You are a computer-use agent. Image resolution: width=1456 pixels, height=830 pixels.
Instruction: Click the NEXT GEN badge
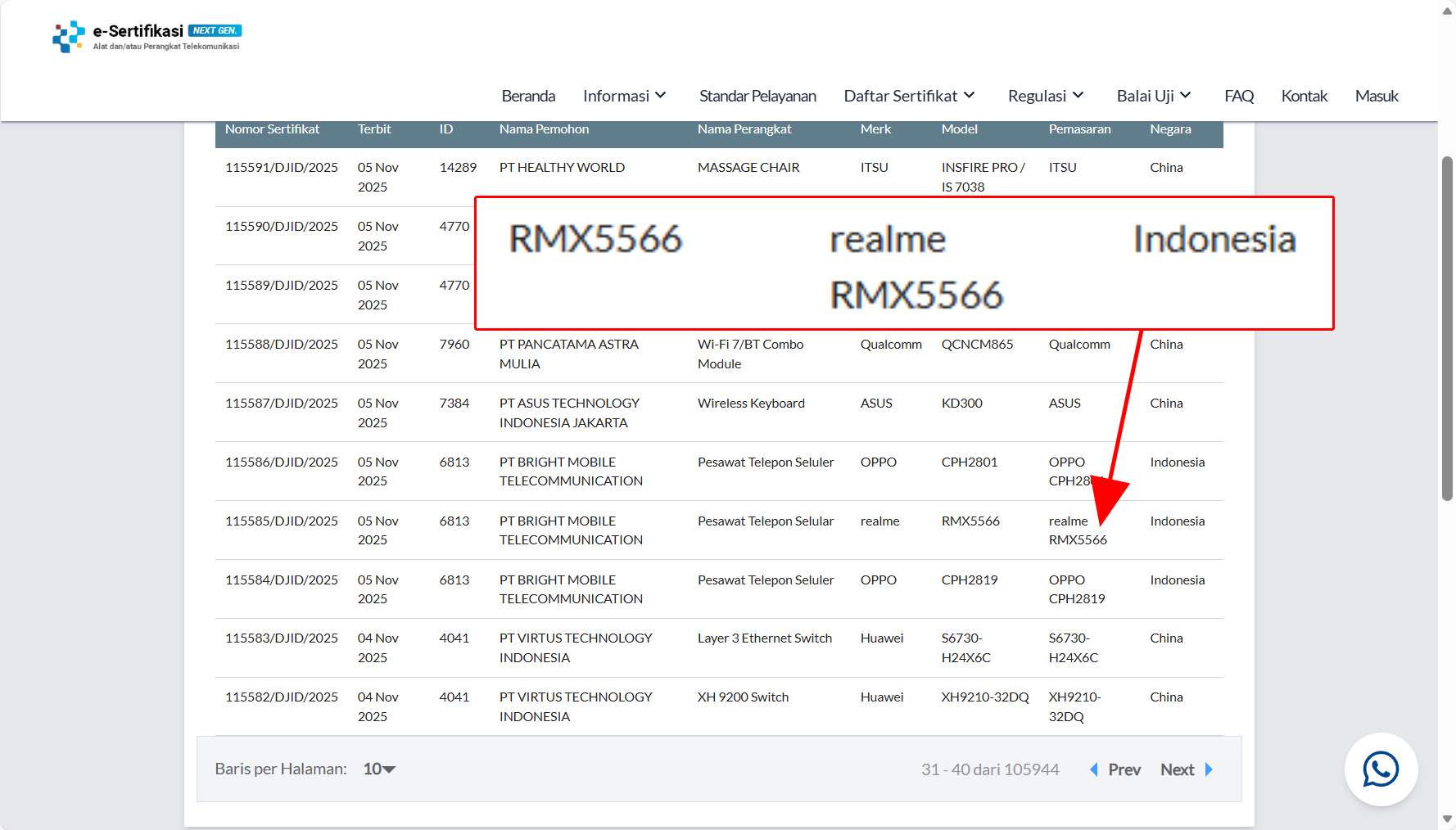point(215,30)
